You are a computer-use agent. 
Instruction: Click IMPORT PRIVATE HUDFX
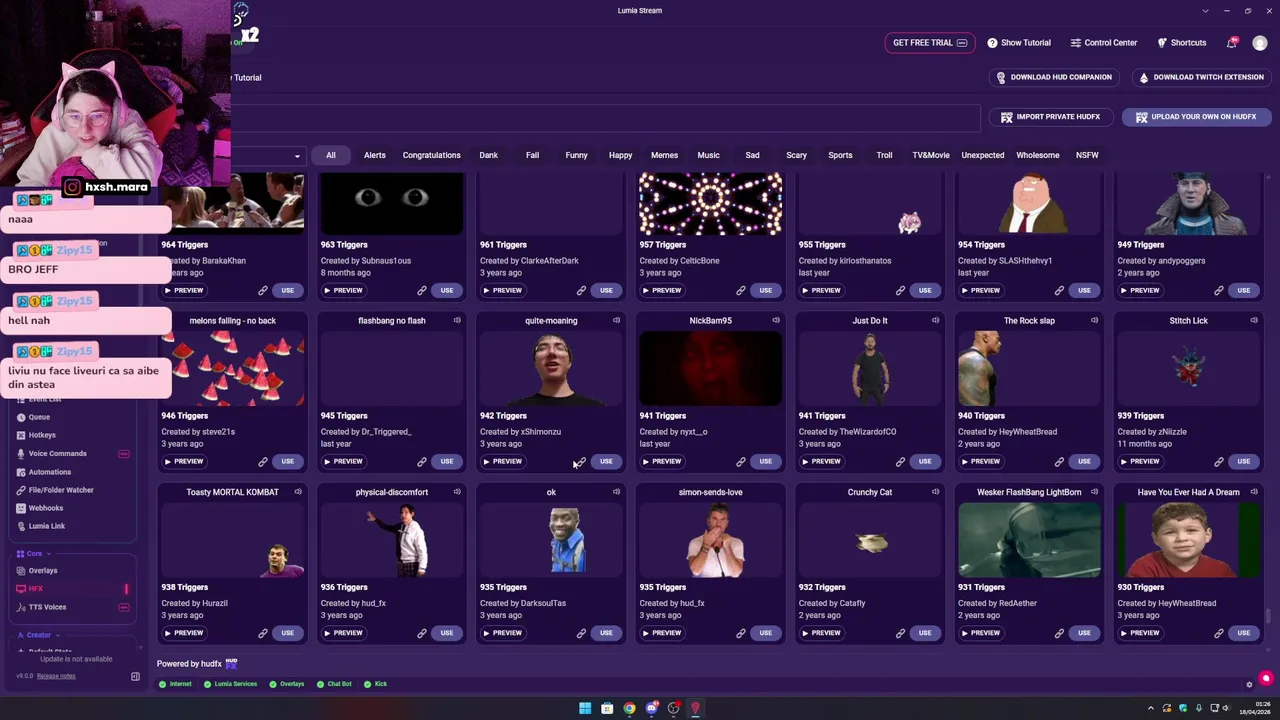click(1050, 117)
